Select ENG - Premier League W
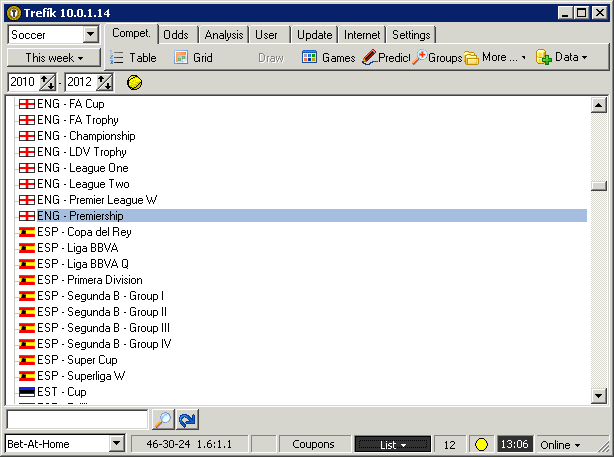The height and width of the screenshot is (457, 614). click(97, 200)
